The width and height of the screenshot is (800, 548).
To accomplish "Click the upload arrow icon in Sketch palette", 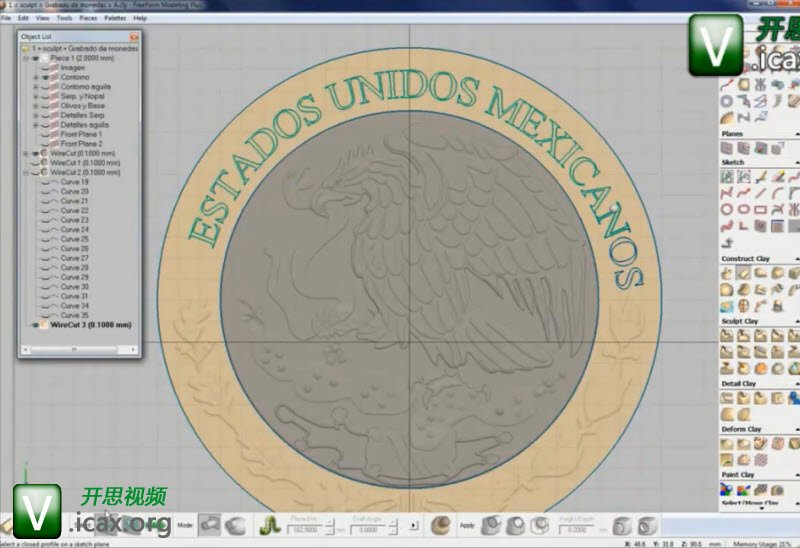I will 728,242.
